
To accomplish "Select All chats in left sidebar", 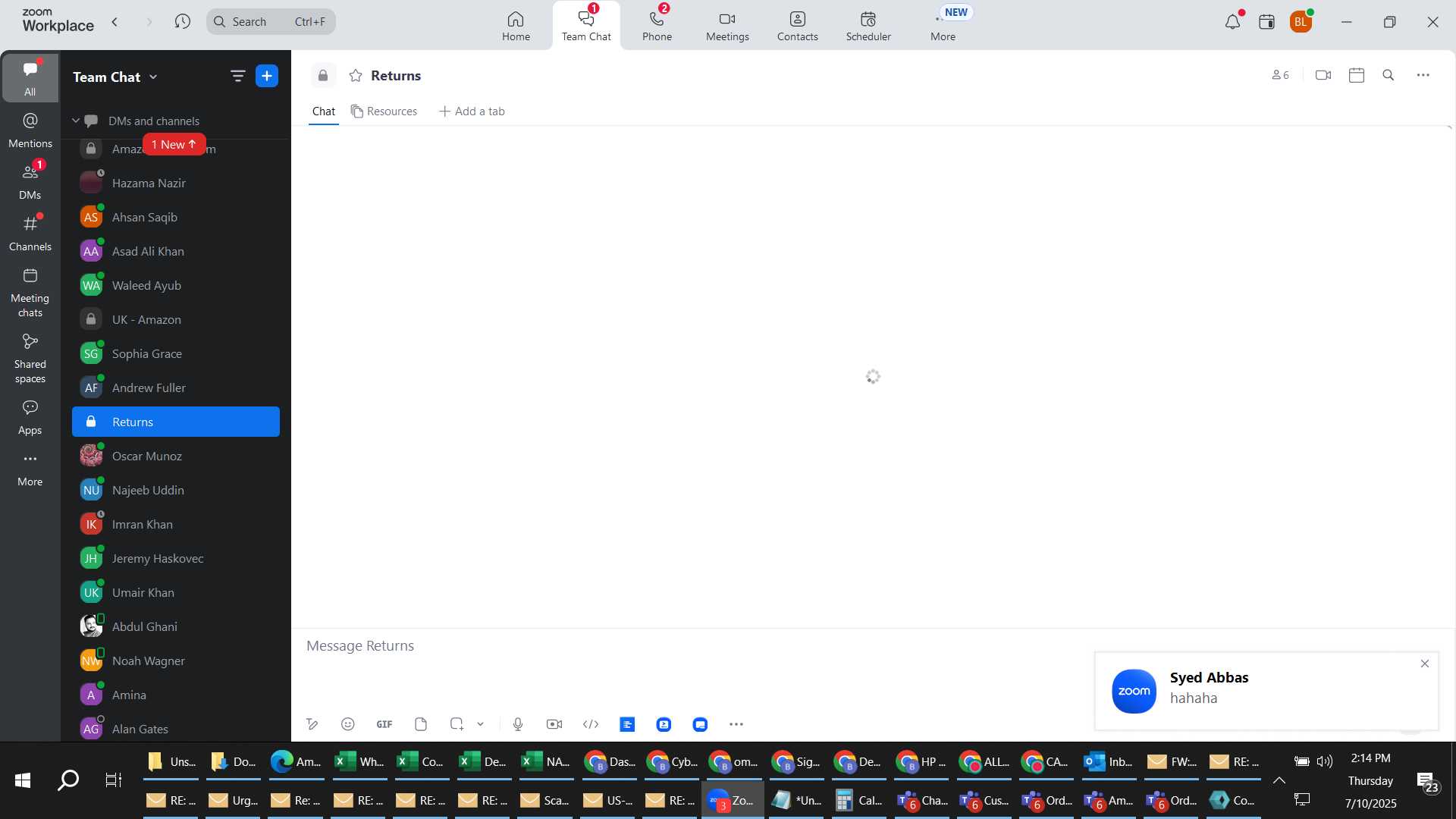I will 30,77.
